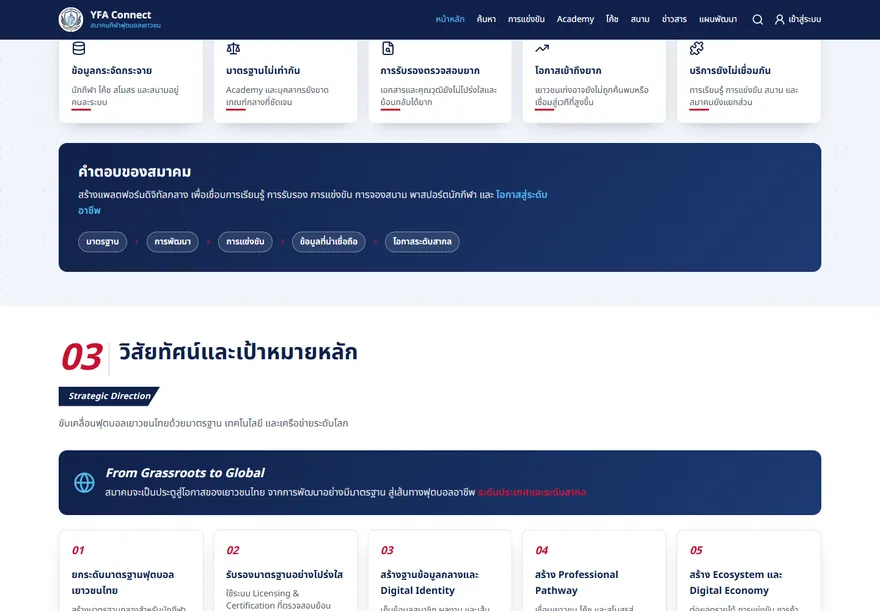
Task: Open the โค้ช navigation item
Action: 612,19
